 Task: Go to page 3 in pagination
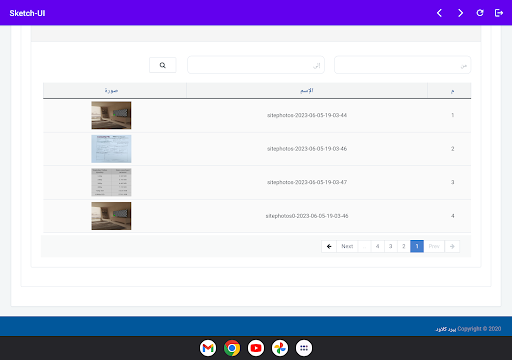391,246
